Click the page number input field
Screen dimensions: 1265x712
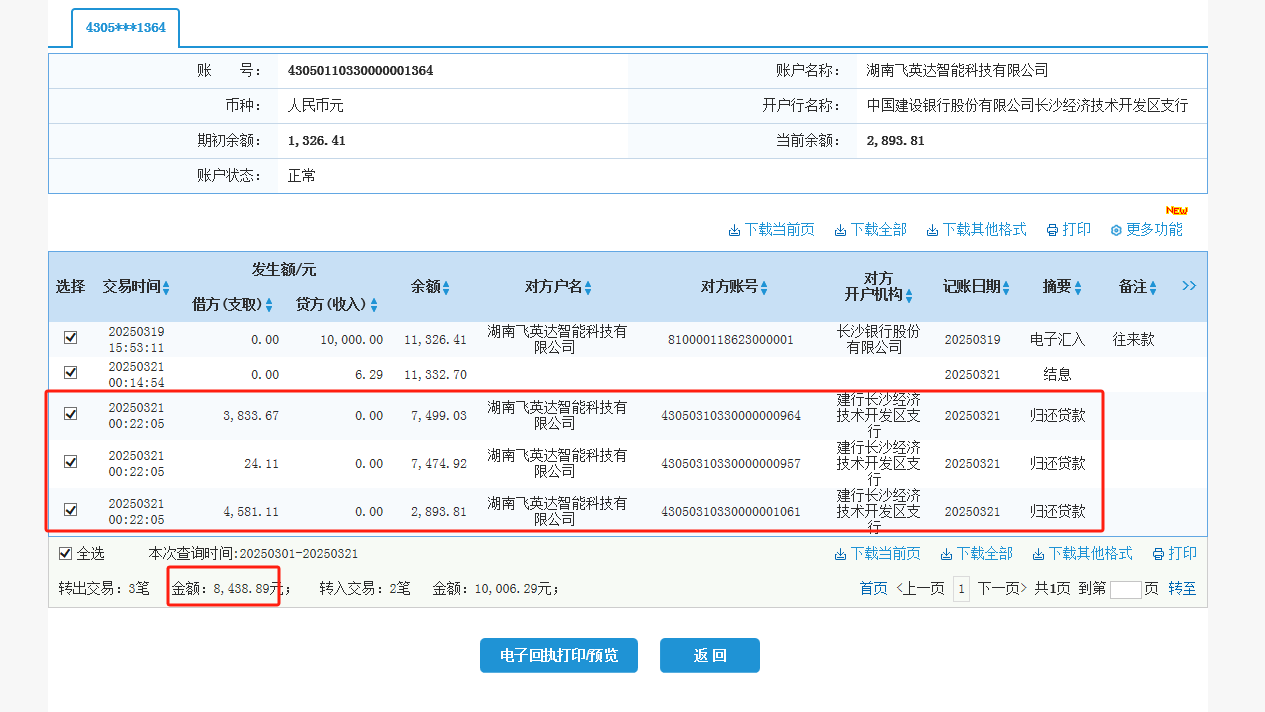1125,589
